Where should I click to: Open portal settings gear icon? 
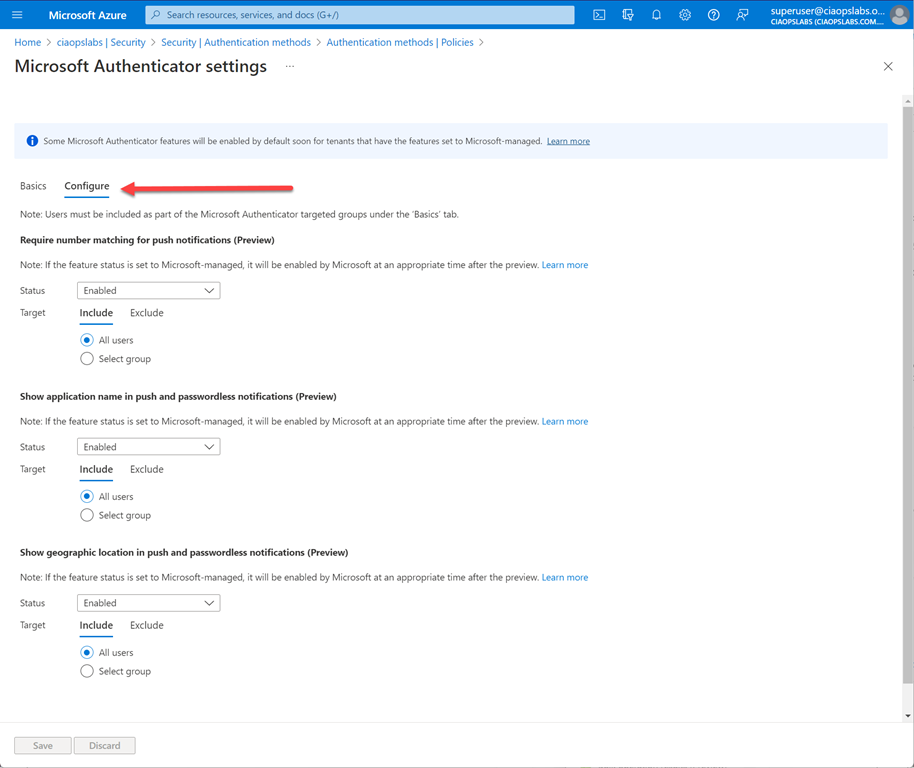[685, 15]
